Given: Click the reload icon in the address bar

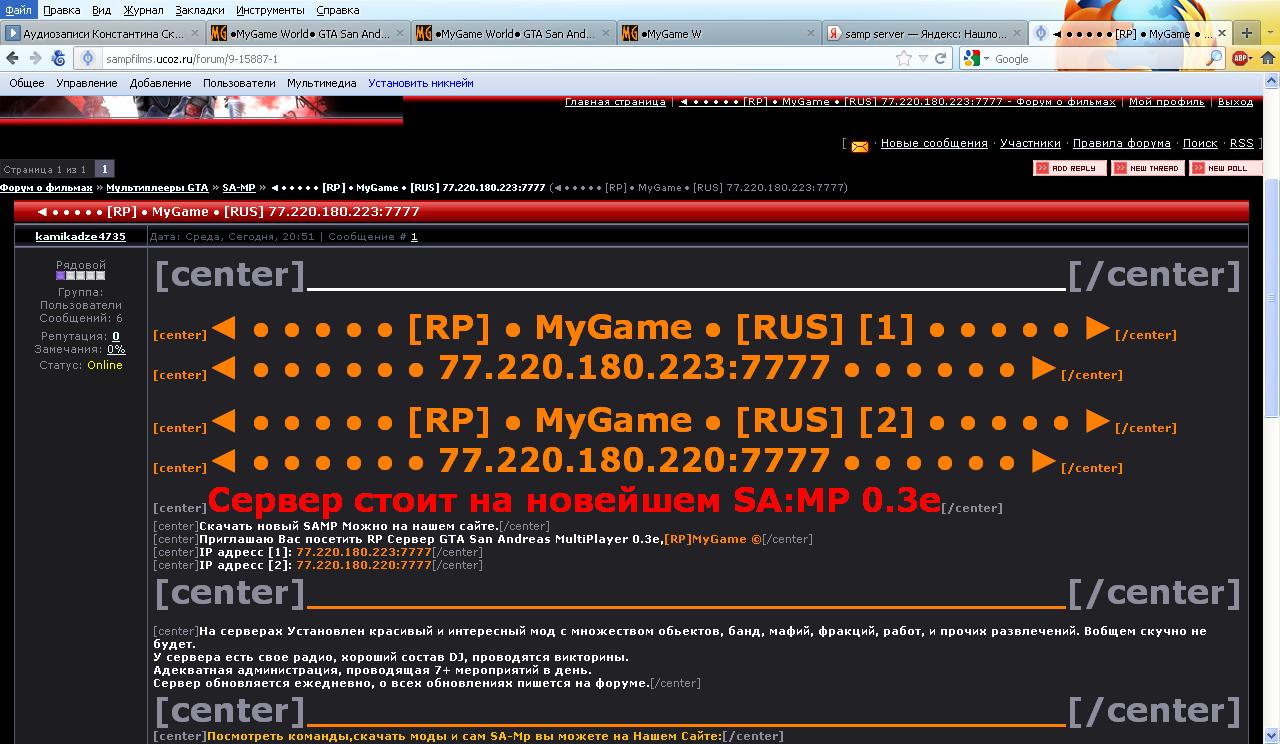Looking at the screenshot, I should 941,58.
